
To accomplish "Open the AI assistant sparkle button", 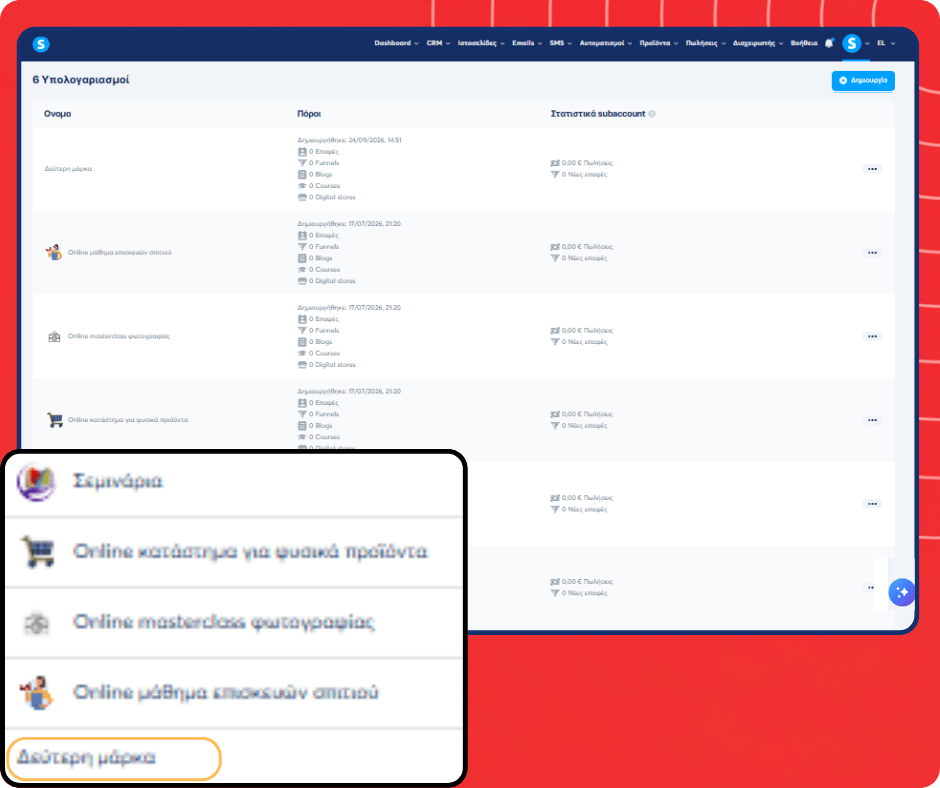I will (x=901, y=592).
